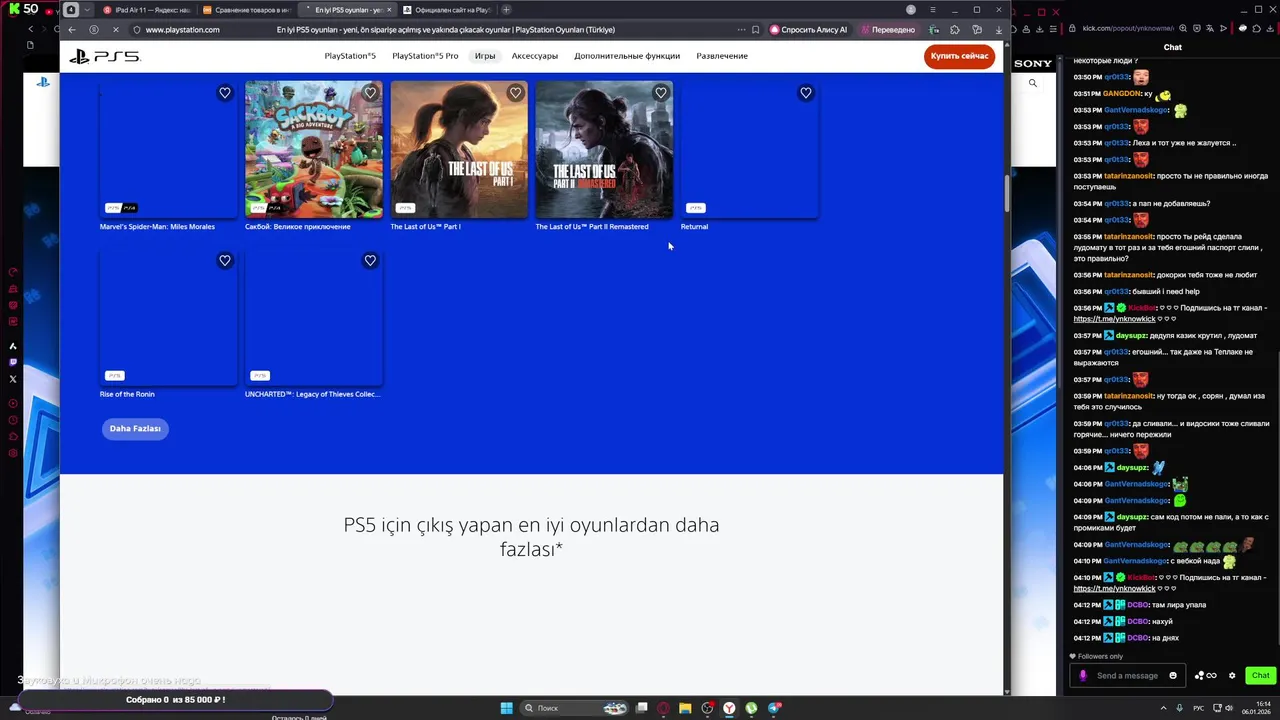Open the clock showing 16:14
Viewport: 1280px width, 720px height.
(x=1255, y=708)
